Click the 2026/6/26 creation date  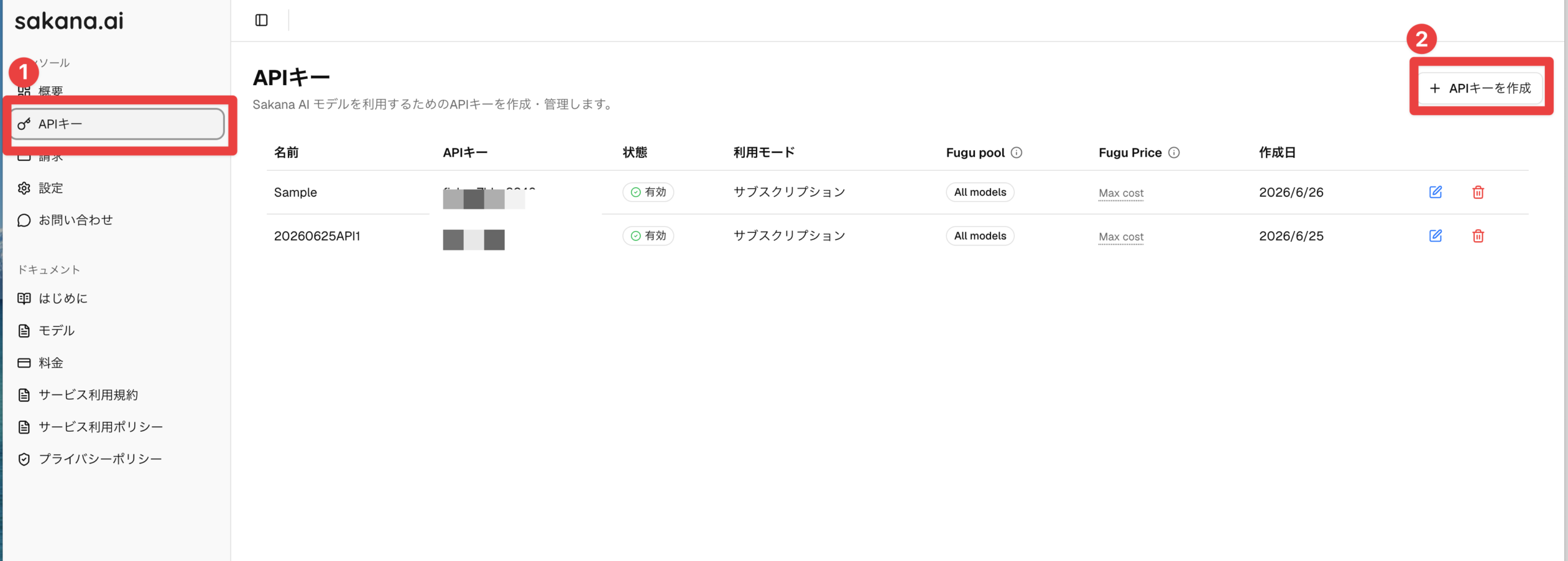tap(1291, 192)
